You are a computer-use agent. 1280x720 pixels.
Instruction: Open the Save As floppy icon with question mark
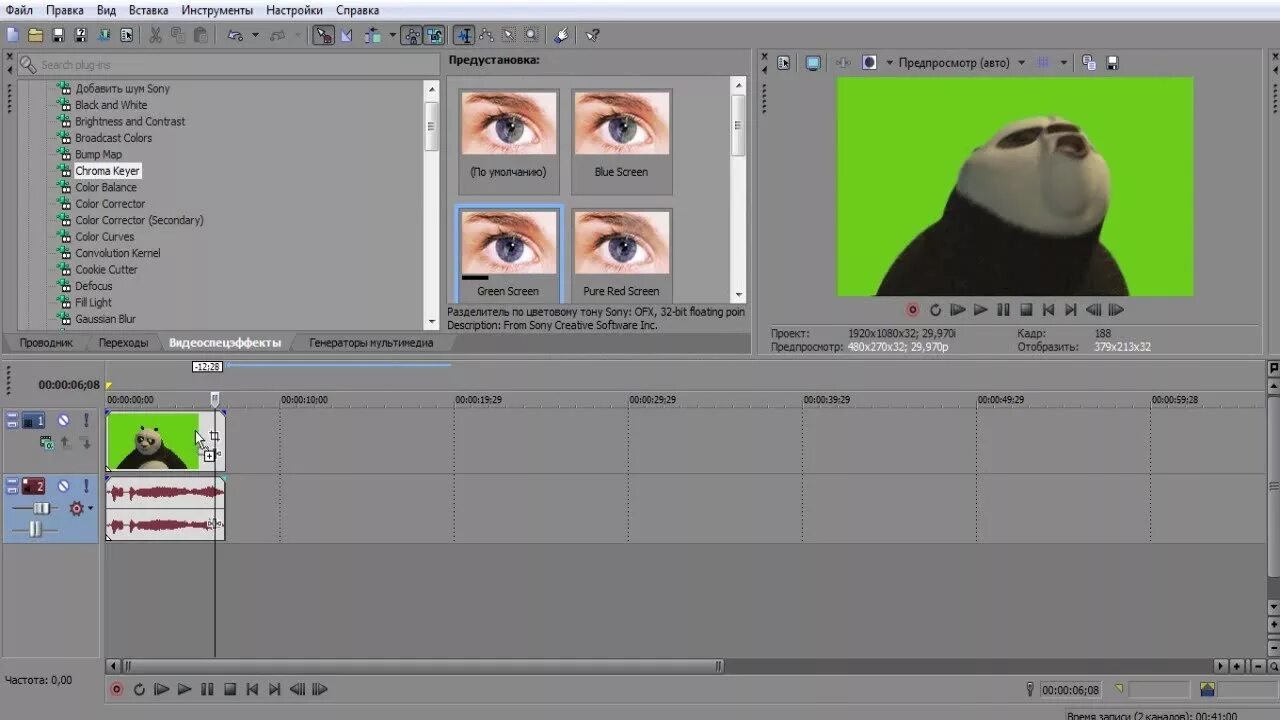80,35
